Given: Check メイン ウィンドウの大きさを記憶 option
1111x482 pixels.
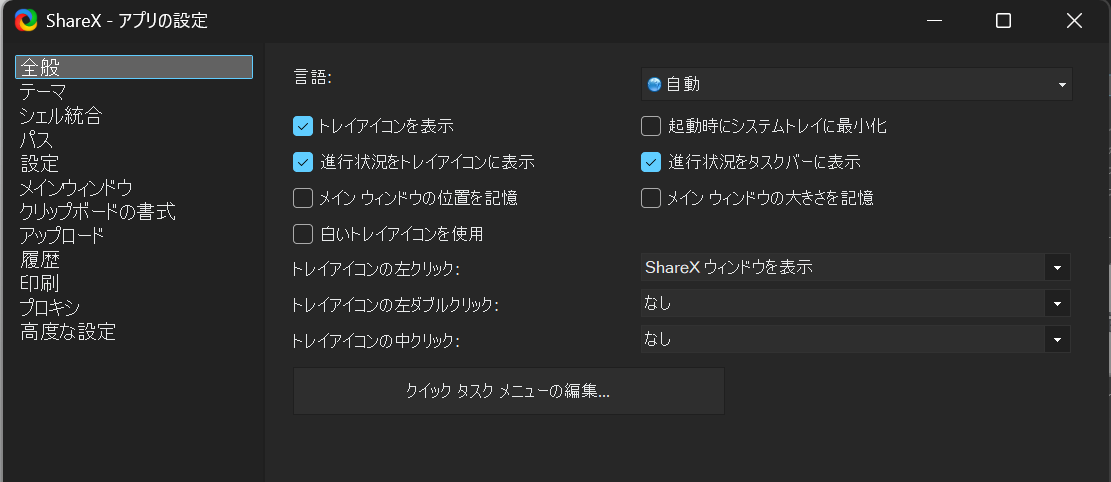Looking at the screenshot, I should (x=651, y=198).
